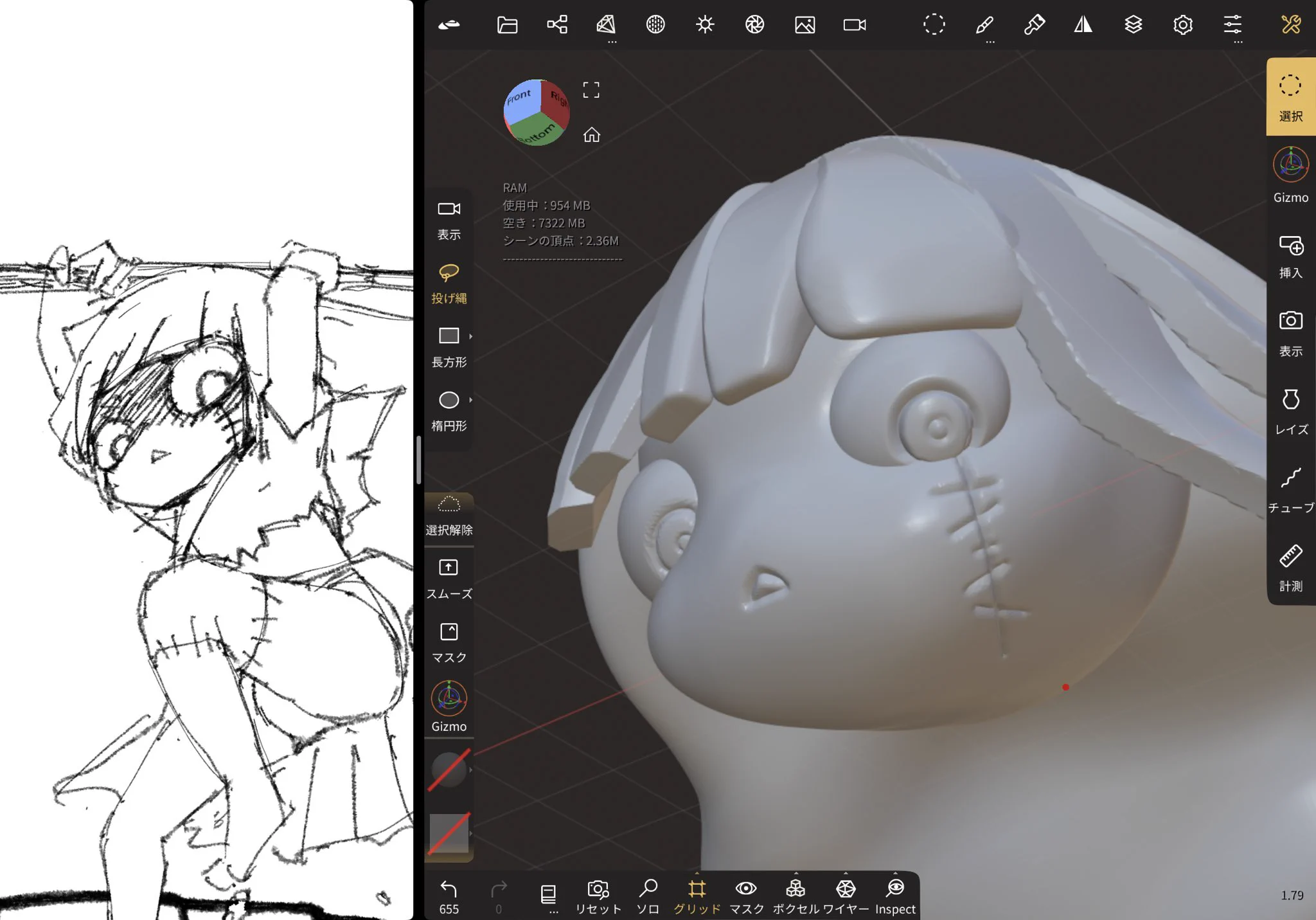1316x920 pixels.
Task: Click 選択解除 to clear selection
Action: pyautogui.click(x=449, y=516)
